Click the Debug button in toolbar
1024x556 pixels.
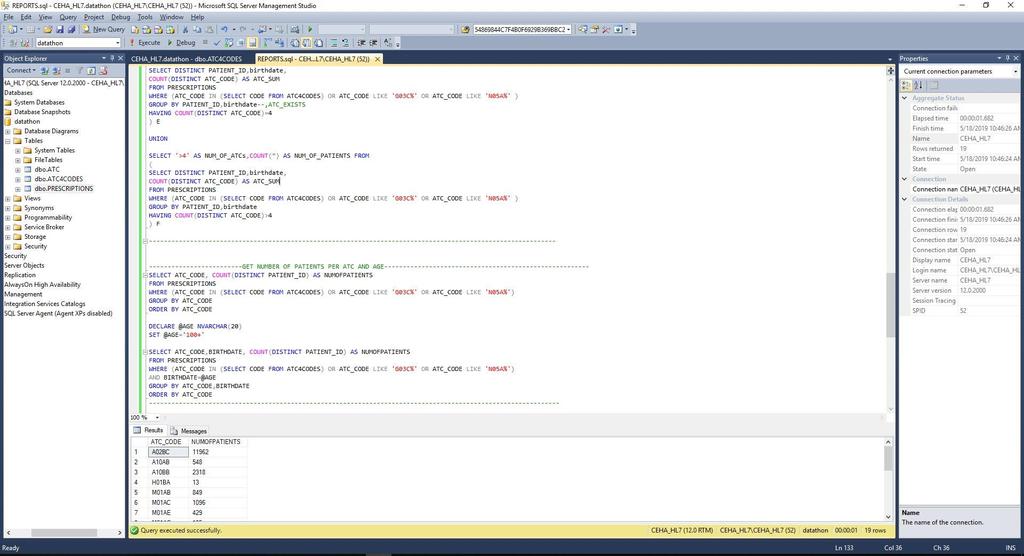pyautogui.click(x=181, y=42)
